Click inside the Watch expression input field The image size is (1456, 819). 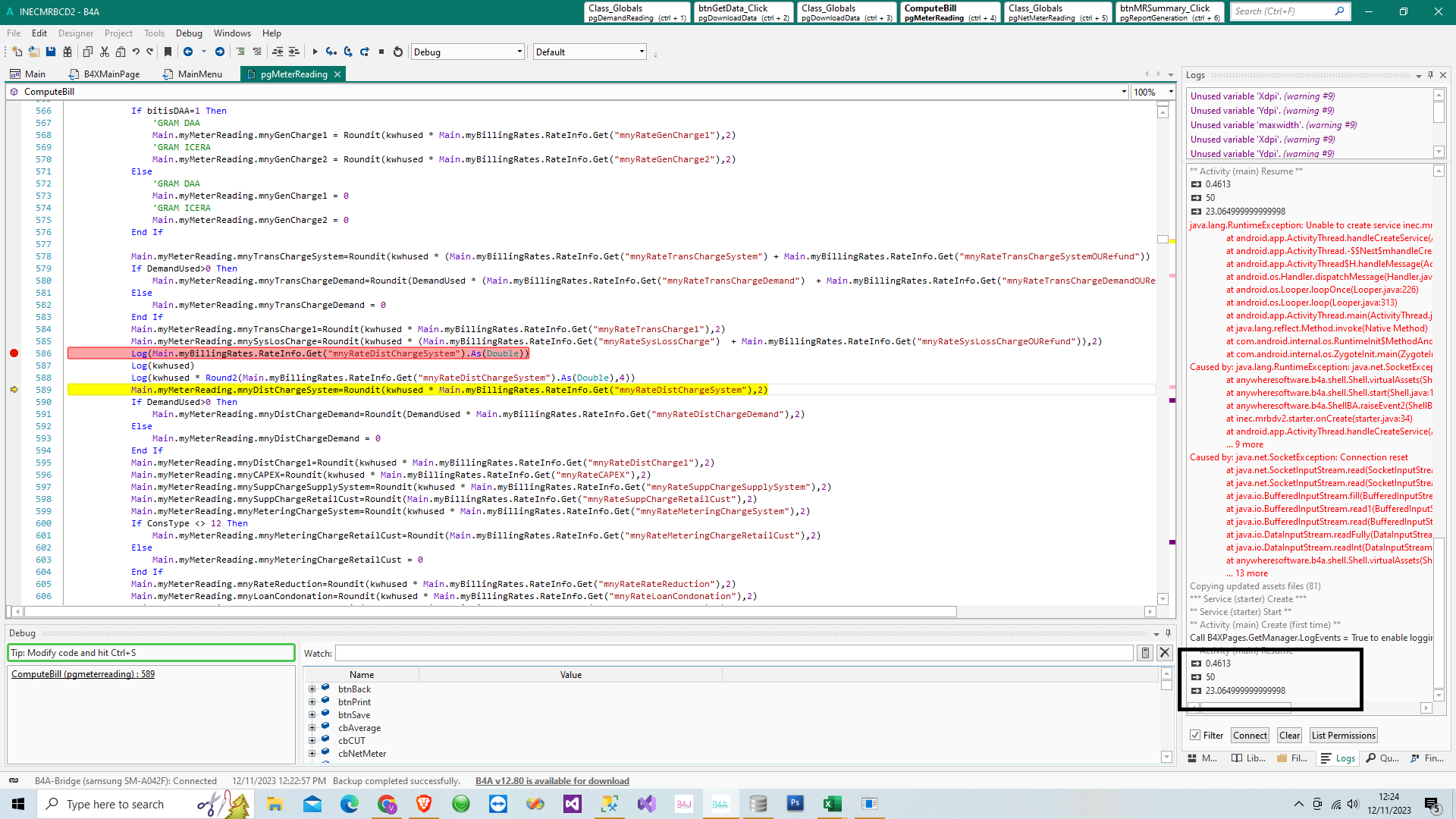[x=733, y=653]
